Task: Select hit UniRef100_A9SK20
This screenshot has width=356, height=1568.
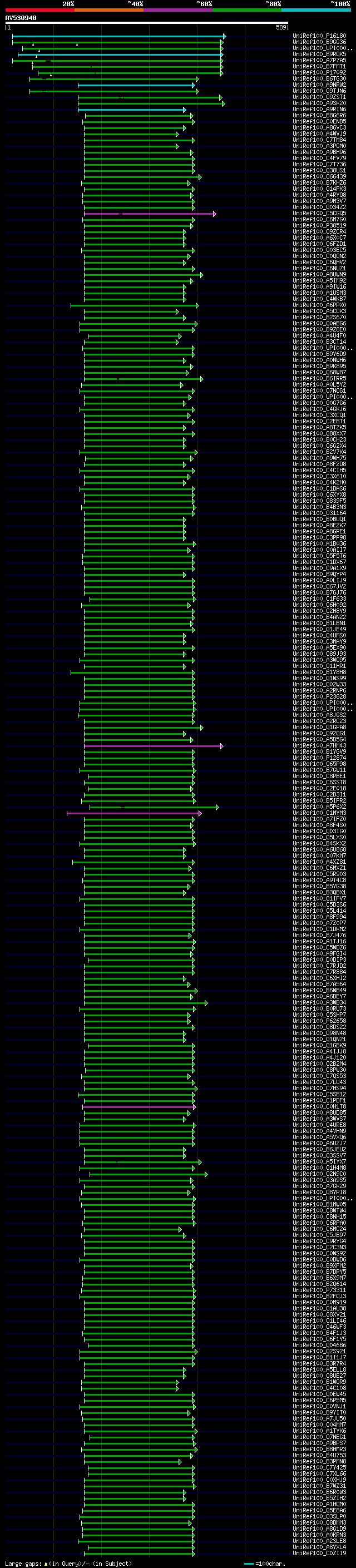Action: coord(319,103)
